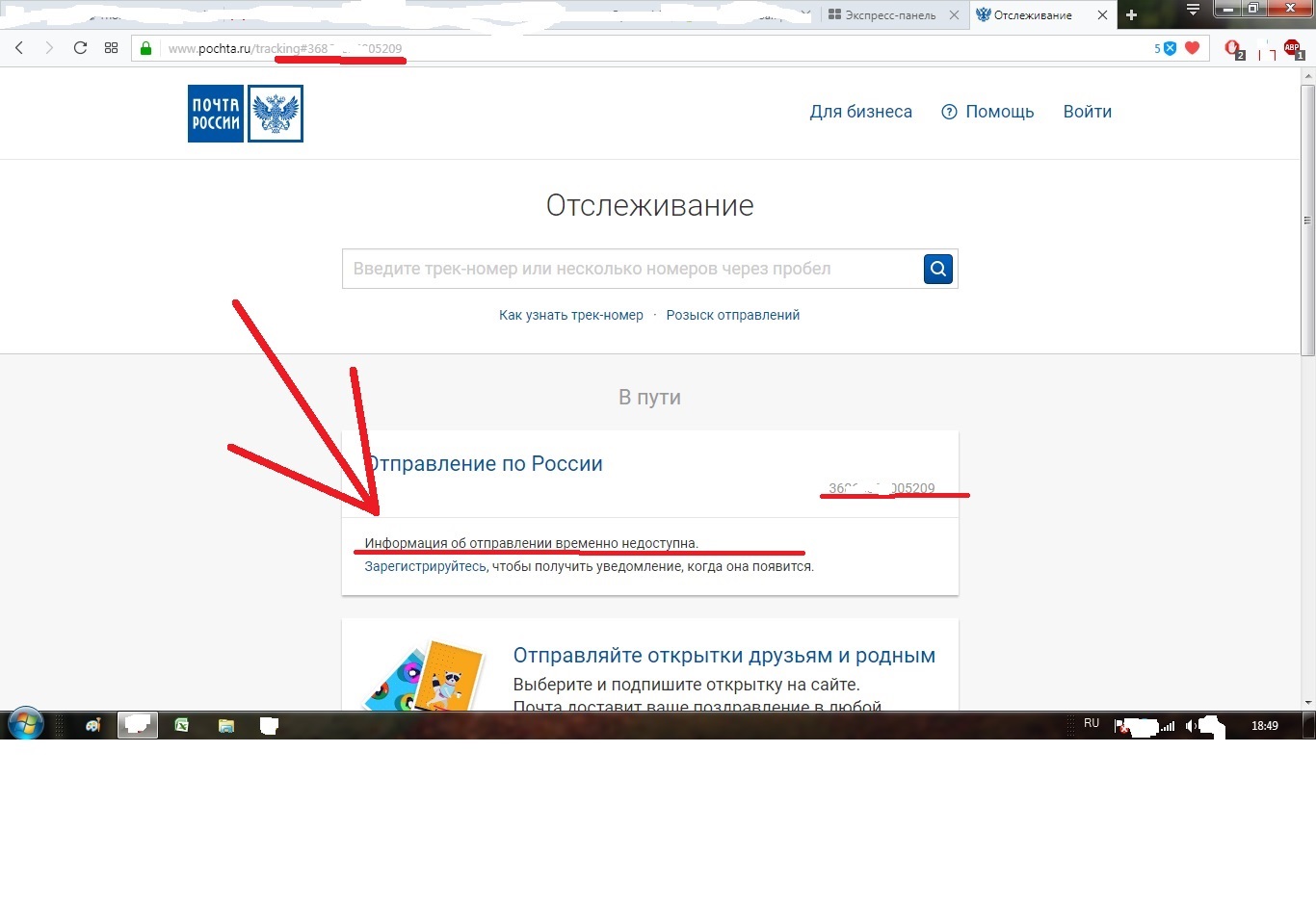Close the Отслеживание tab

pos(1102,15)
